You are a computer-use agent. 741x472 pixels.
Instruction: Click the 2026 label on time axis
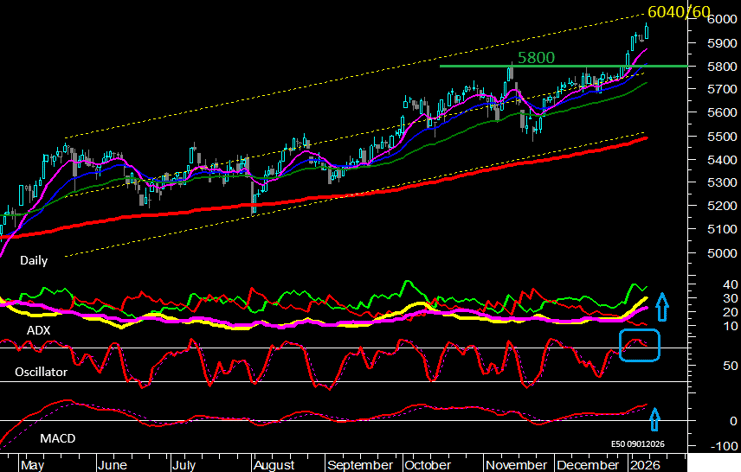[641, 465]
